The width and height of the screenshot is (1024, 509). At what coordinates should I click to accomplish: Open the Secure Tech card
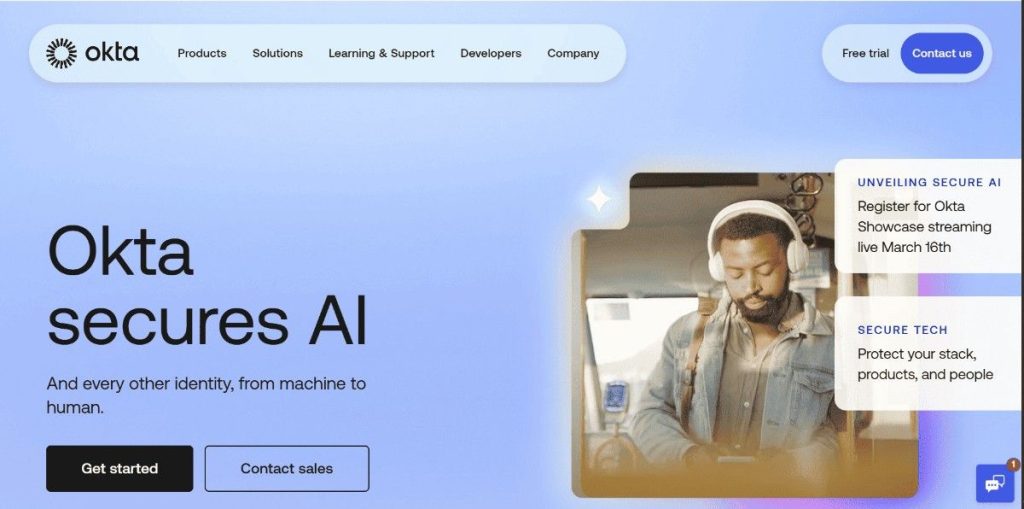tap(927, 353)
